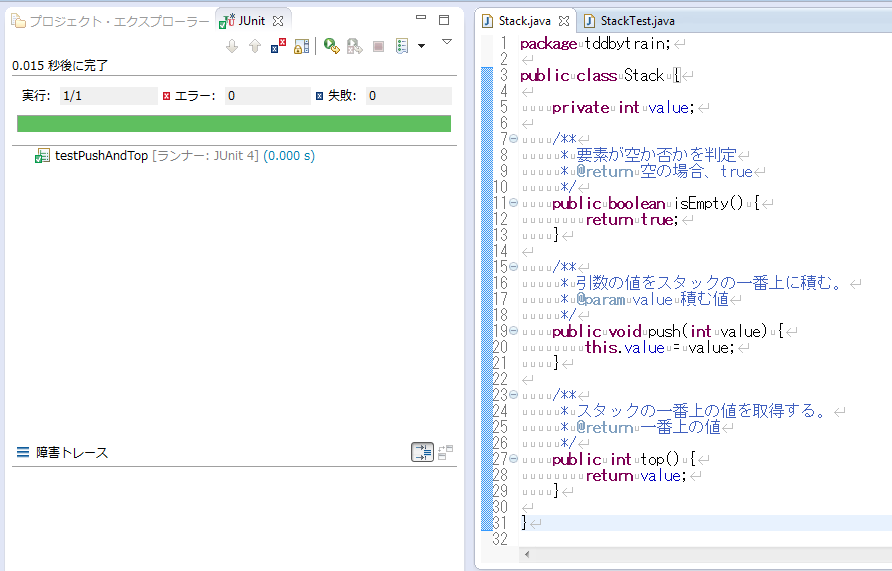Click the green test progress bar
892x571 pixels.
point(234,123)
